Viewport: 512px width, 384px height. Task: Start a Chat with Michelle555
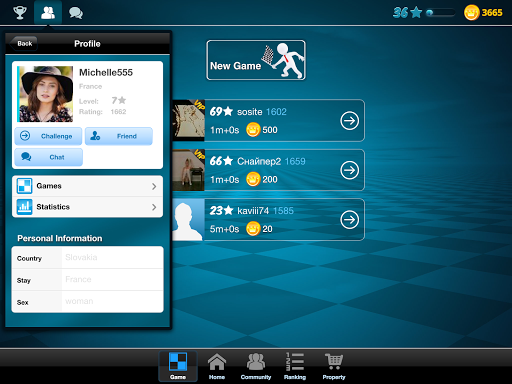point(48,157)
